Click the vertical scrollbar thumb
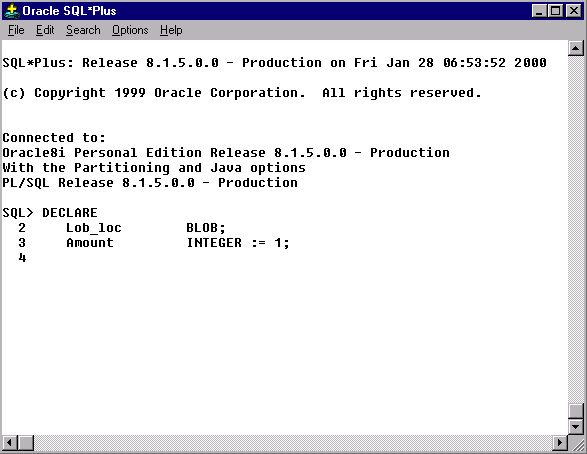 [x=576, y=411]
